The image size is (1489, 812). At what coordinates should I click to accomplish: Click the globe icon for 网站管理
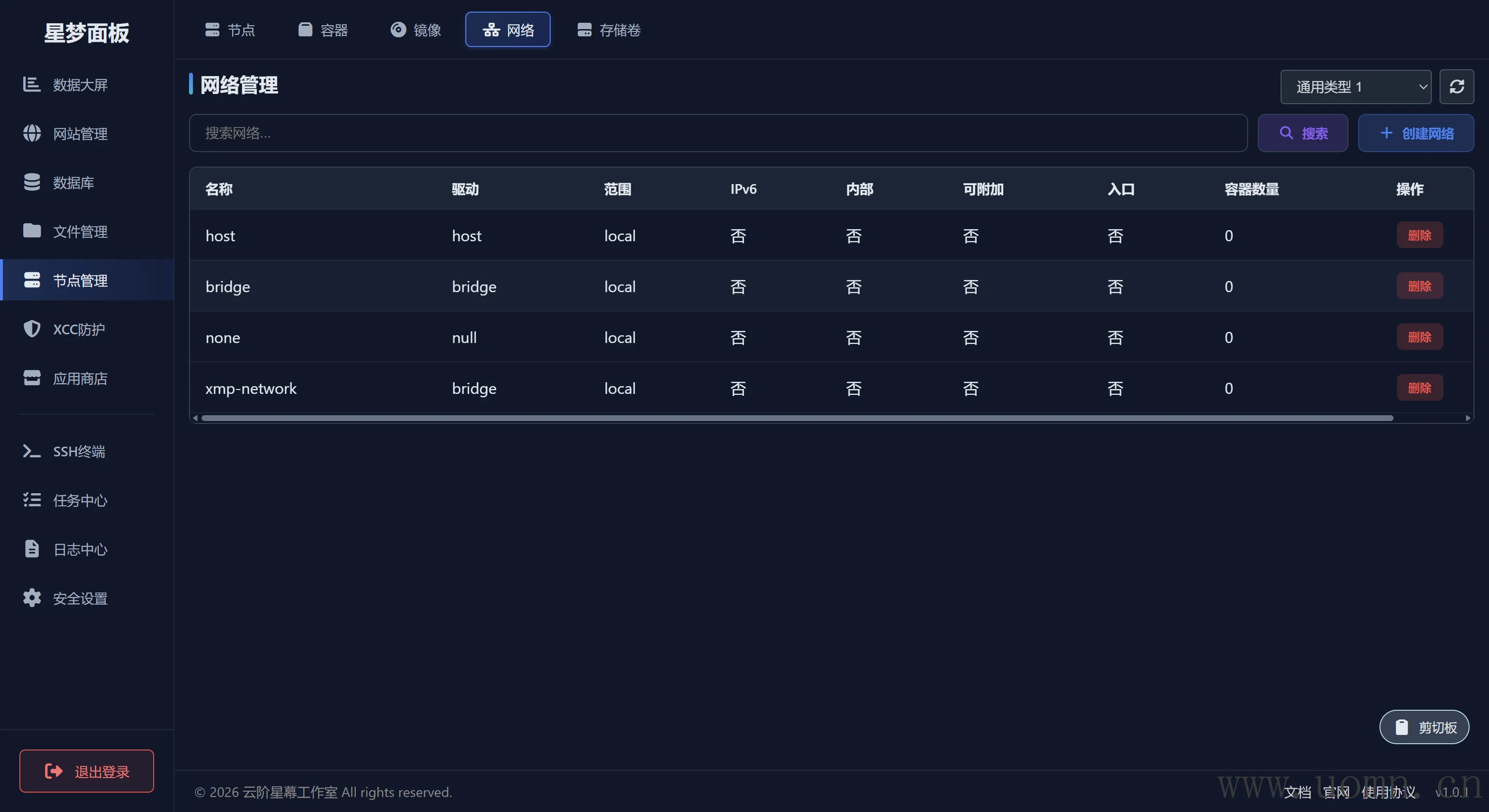[32, 134]
